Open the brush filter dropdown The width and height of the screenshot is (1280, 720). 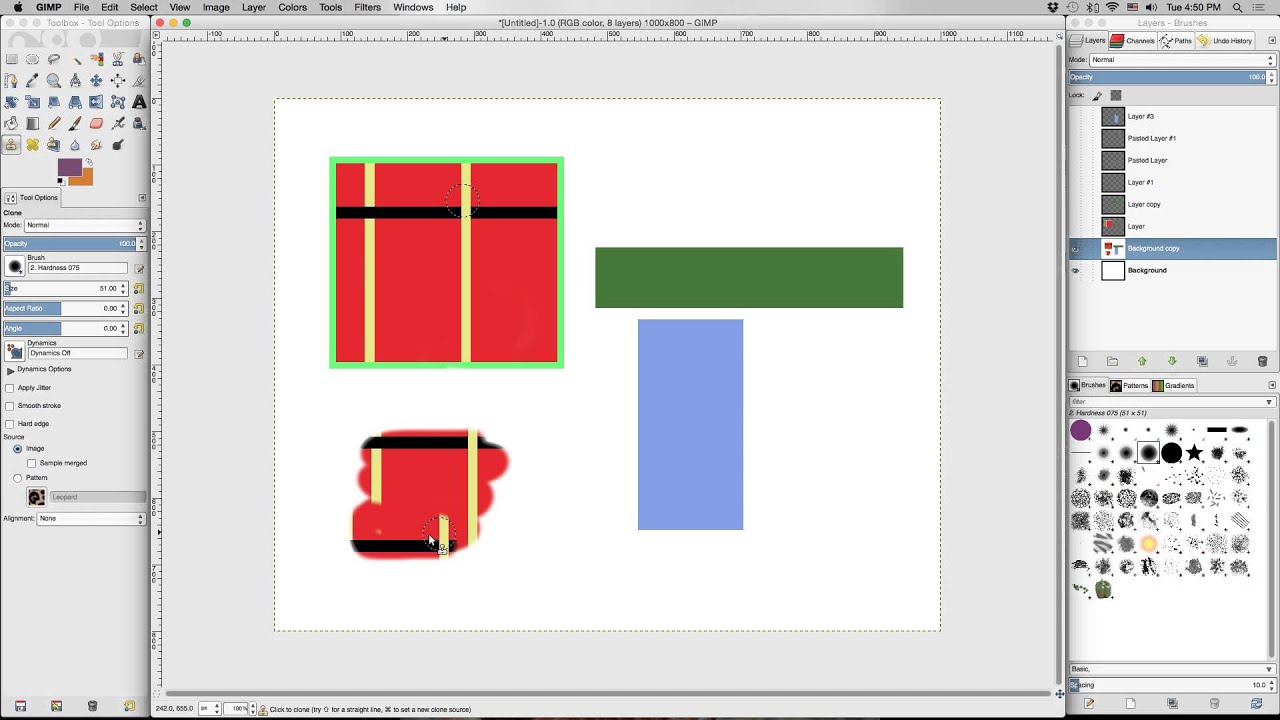(x=1269, y=402)
